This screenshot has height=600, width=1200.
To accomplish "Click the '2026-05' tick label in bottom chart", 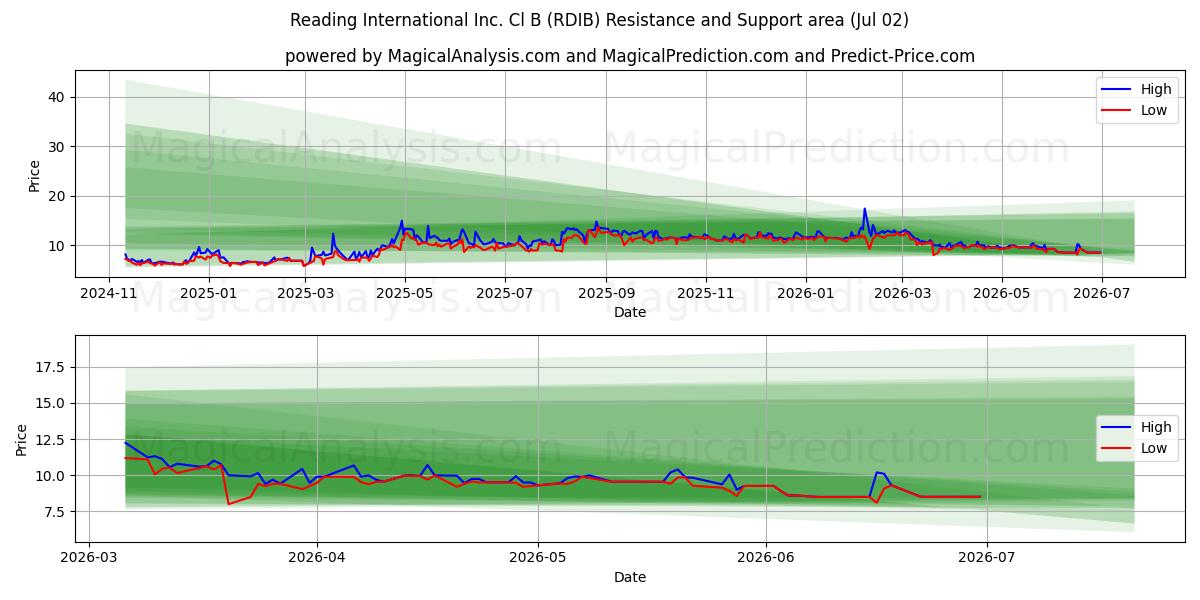I will point(538,558).
